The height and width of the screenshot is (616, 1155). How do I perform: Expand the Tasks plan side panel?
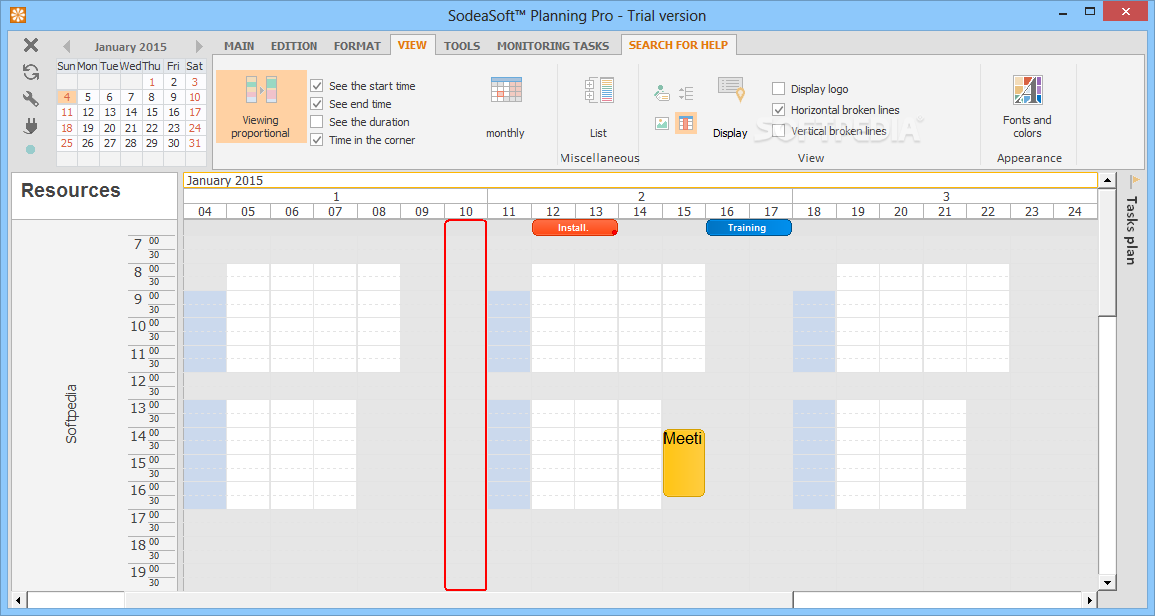click(x=1132, y=230)
